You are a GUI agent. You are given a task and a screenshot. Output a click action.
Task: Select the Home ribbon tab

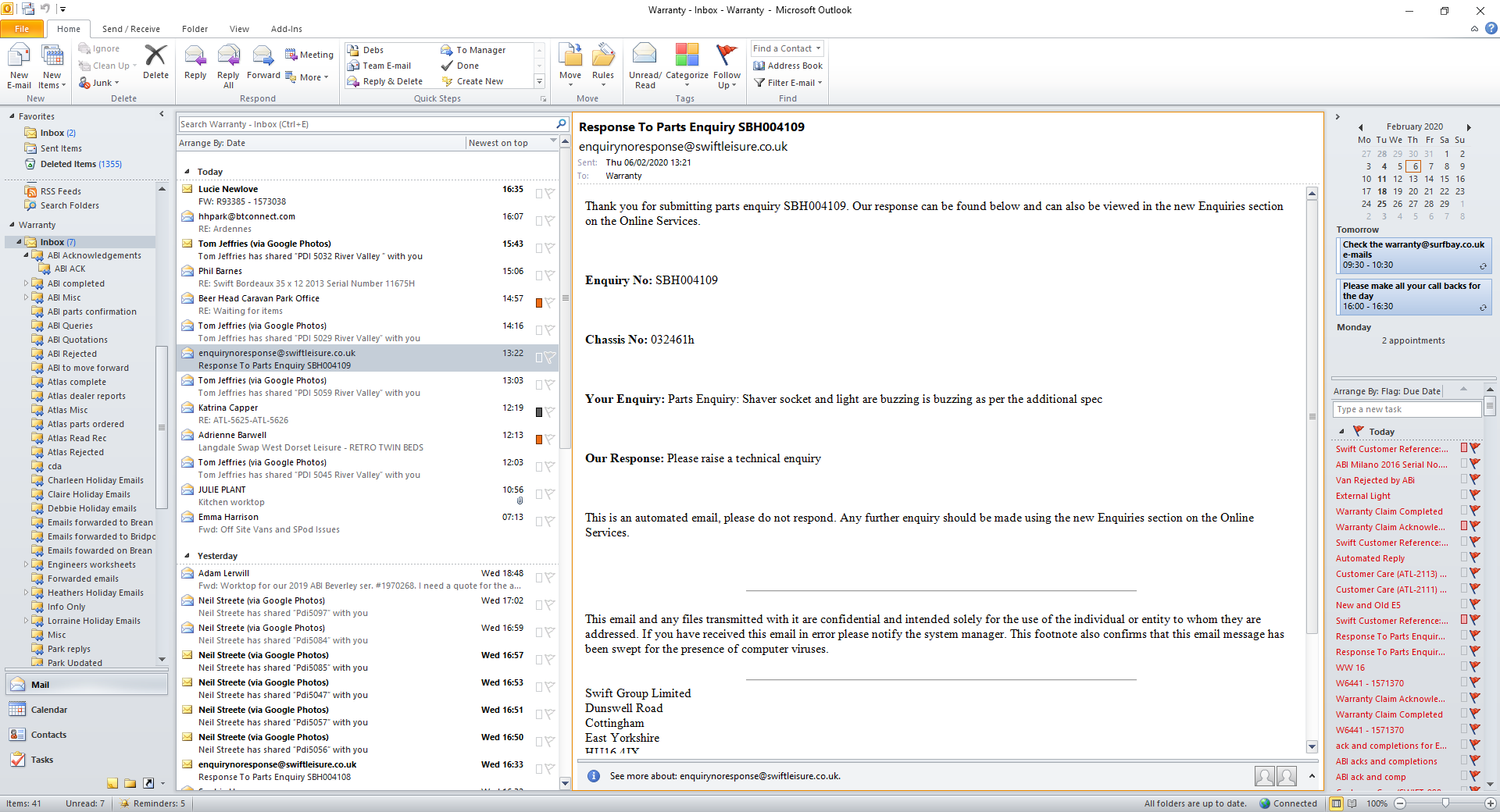click(x=69, y=29)
